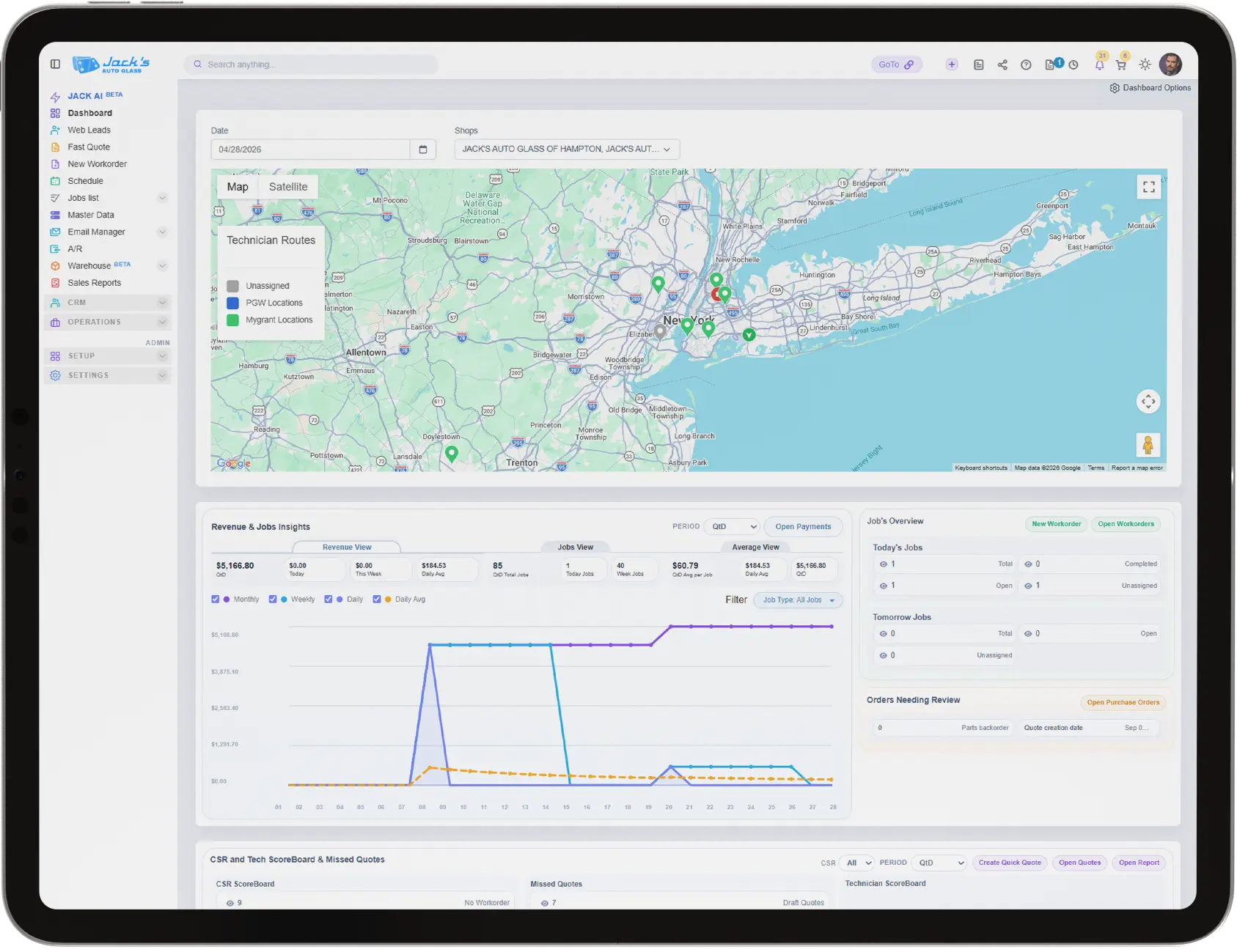The image size is (1237, 952).
Task: Click the Open Payments button
Action: [803, 527]
